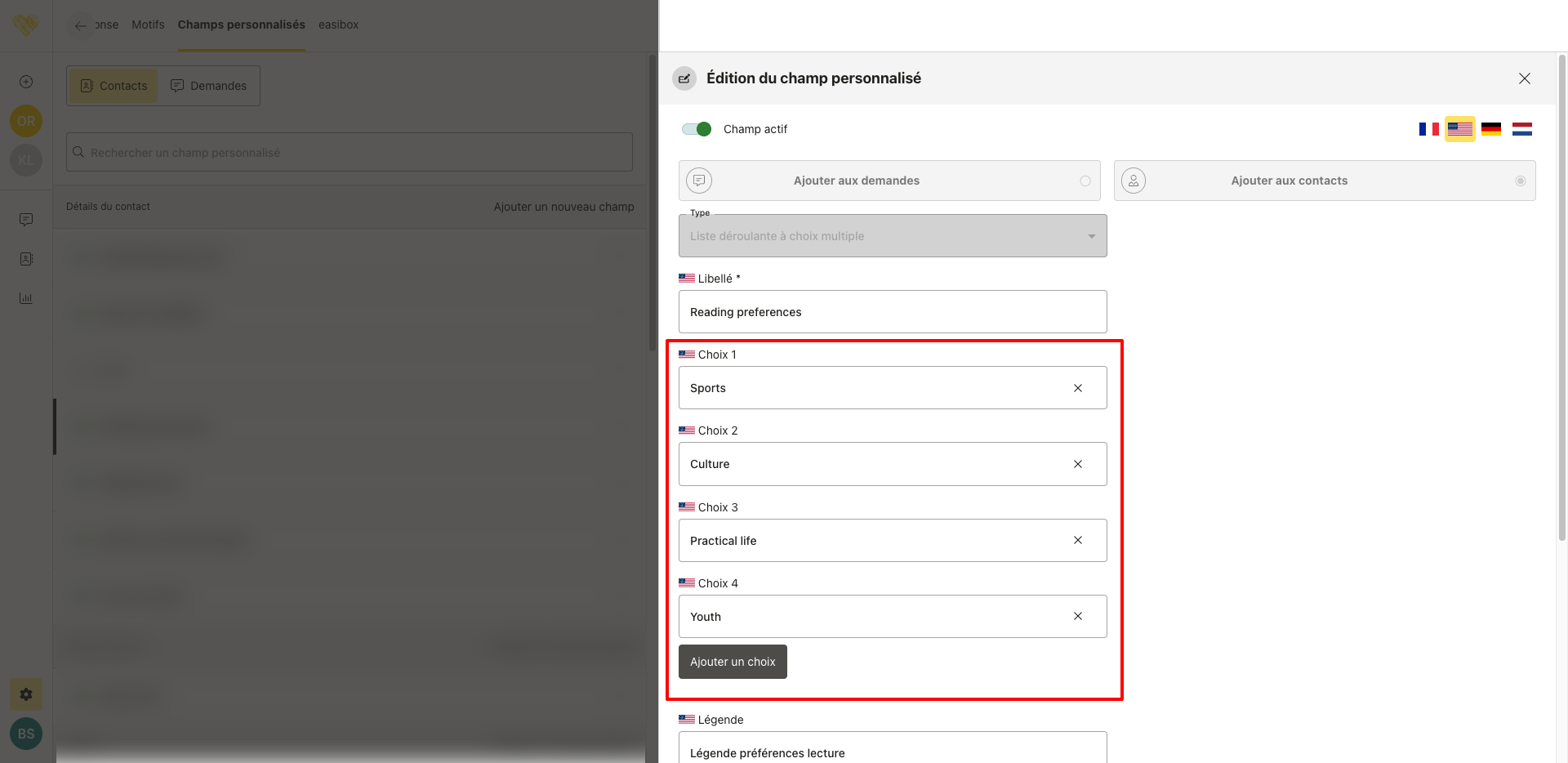Delete the Youth choice
Screen dimensions: 1568x763
1077,616
